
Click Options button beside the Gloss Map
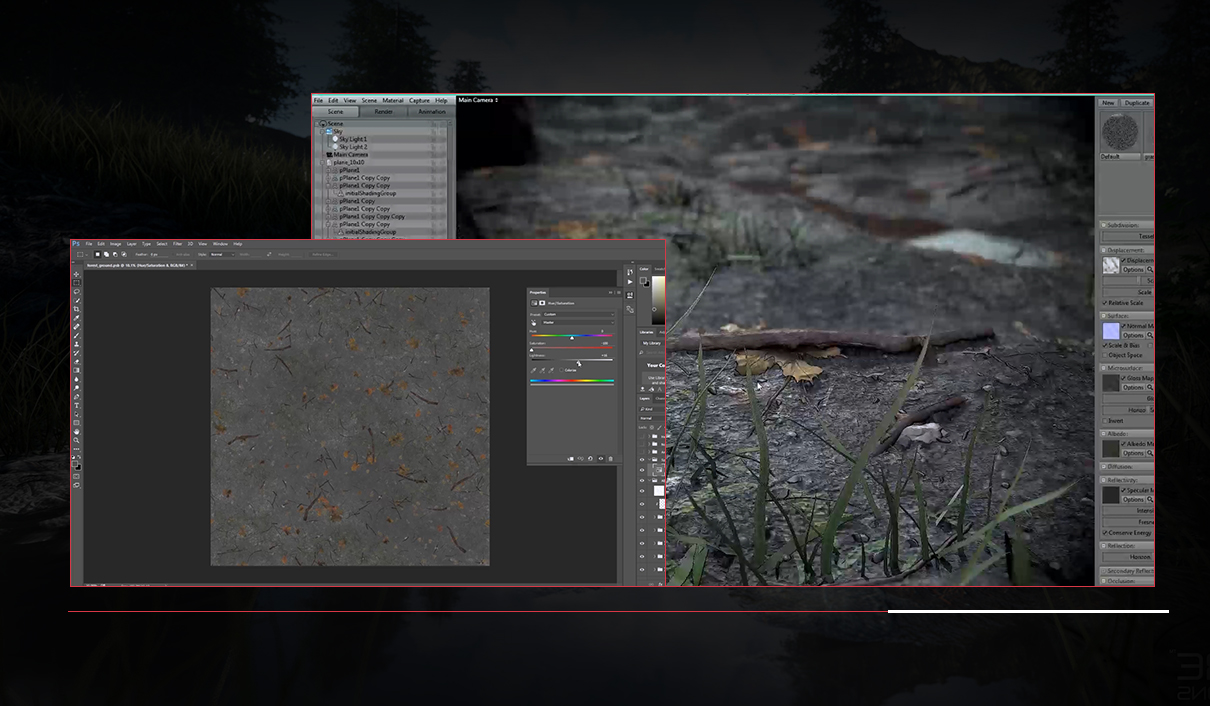point(1133,388)
